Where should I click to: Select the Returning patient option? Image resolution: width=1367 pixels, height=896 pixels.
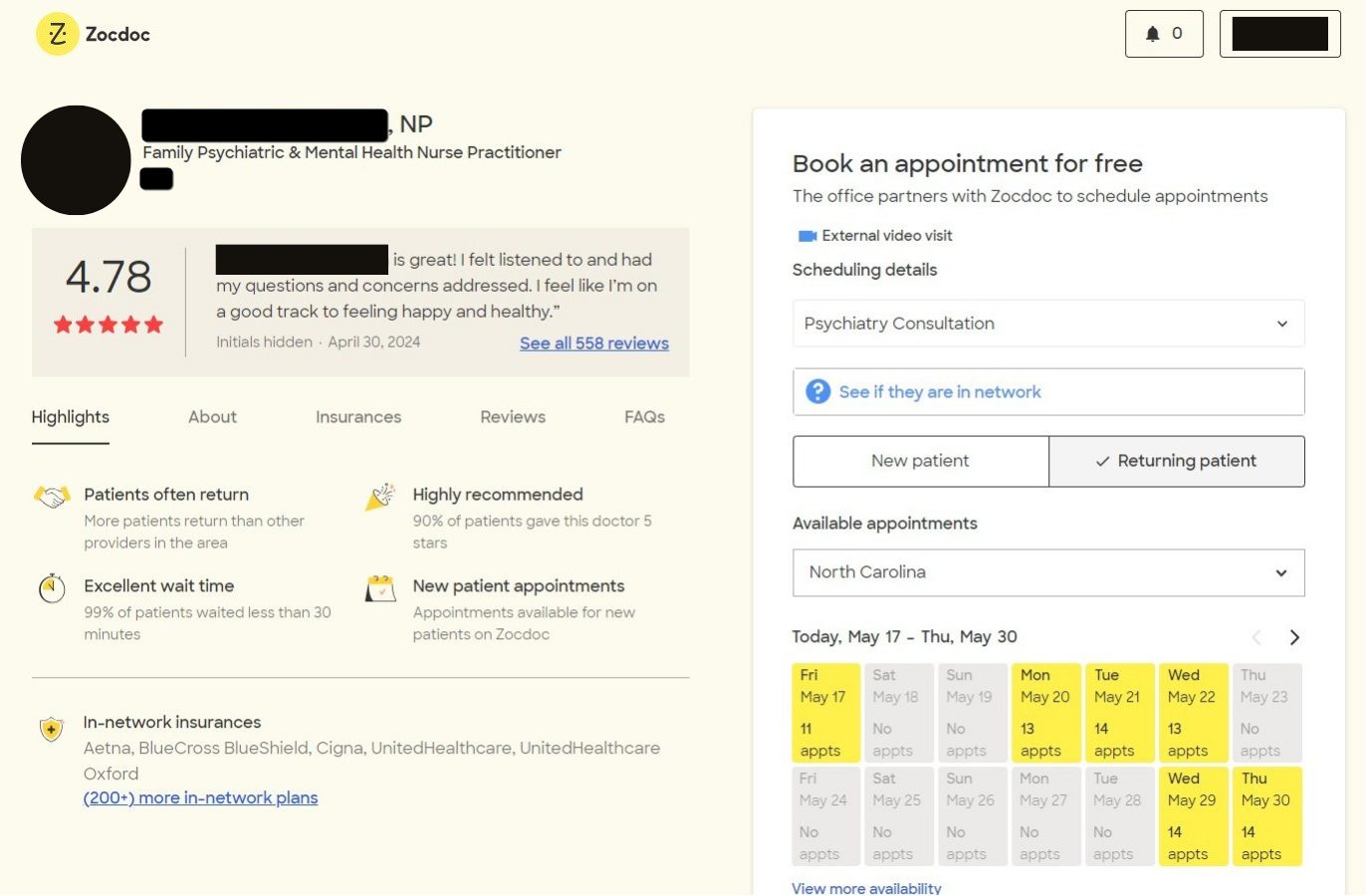(1176, 461)
